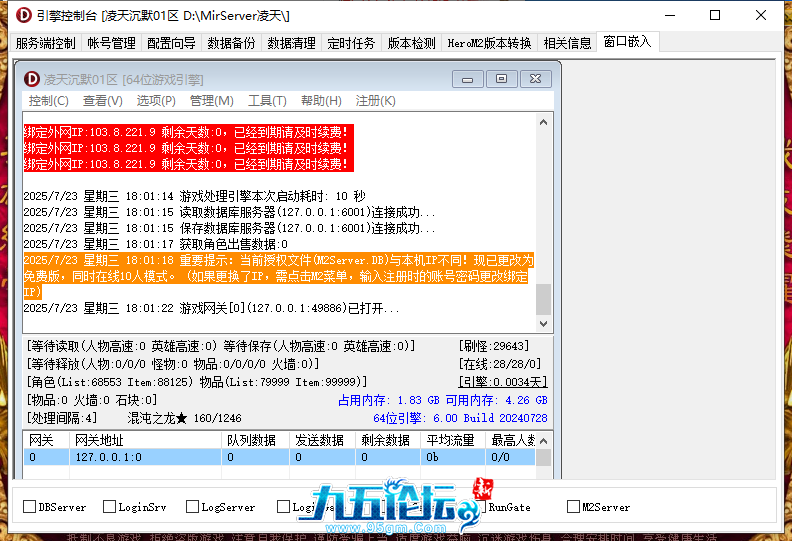The image size is (792, 541).
Task: Minimize the embedded 凌天沉默01区 game engine window
Action: [x=467, y=79]
